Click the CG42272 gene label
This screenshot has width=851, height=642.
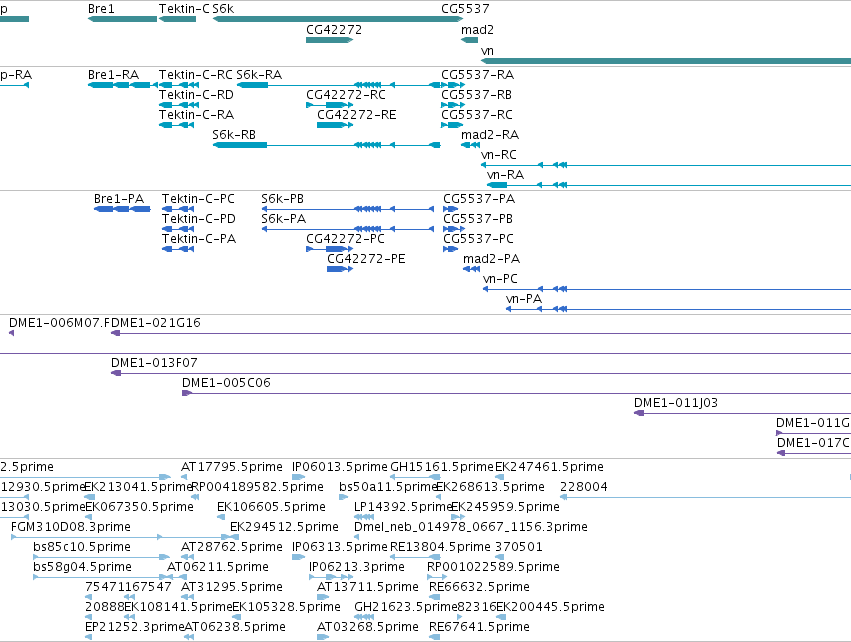coord(334,30)
